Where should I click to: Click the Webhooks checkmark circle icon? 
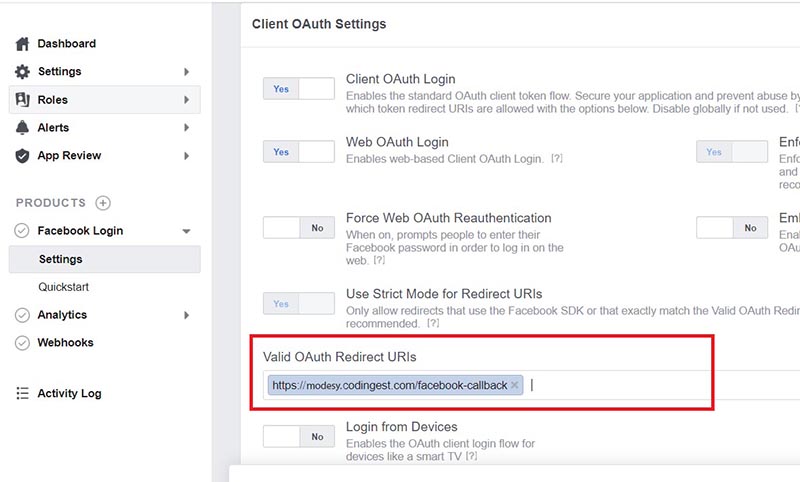pos(22,343)
